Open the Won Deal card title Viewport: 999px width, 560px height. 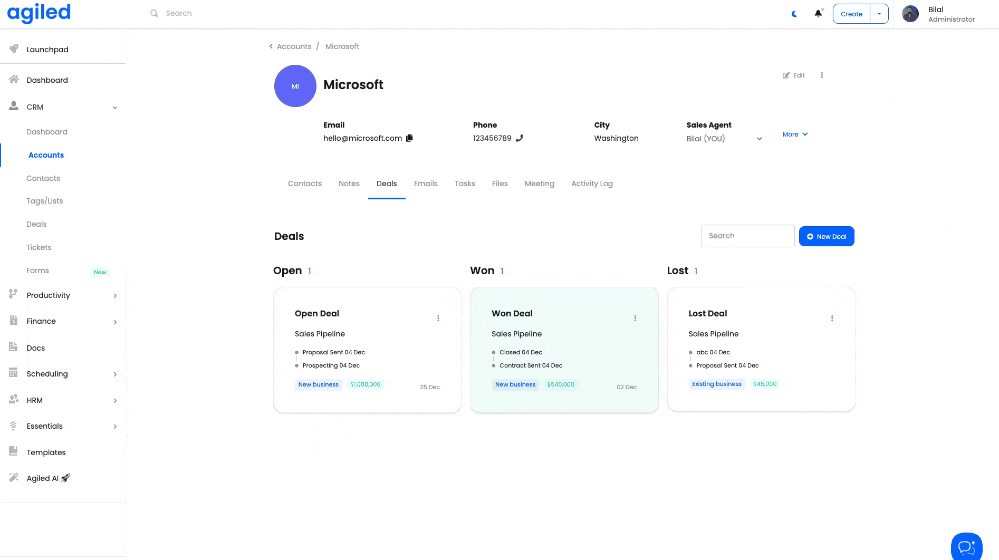pos(512,313)
